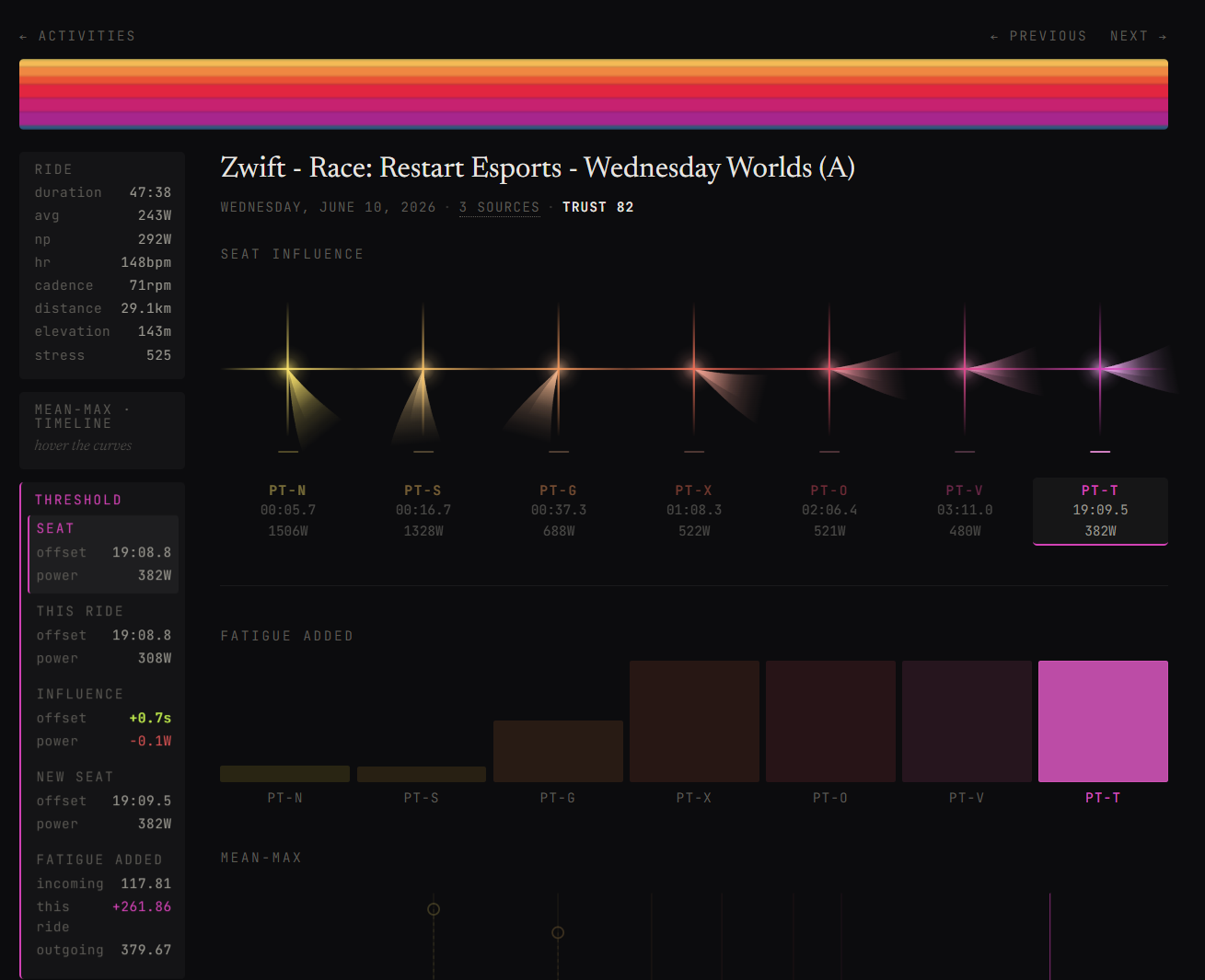This screenshot has width=1205, height=980.
Task: Click the PT-V starburst in Seat Influence
Action: coord(965,369)
